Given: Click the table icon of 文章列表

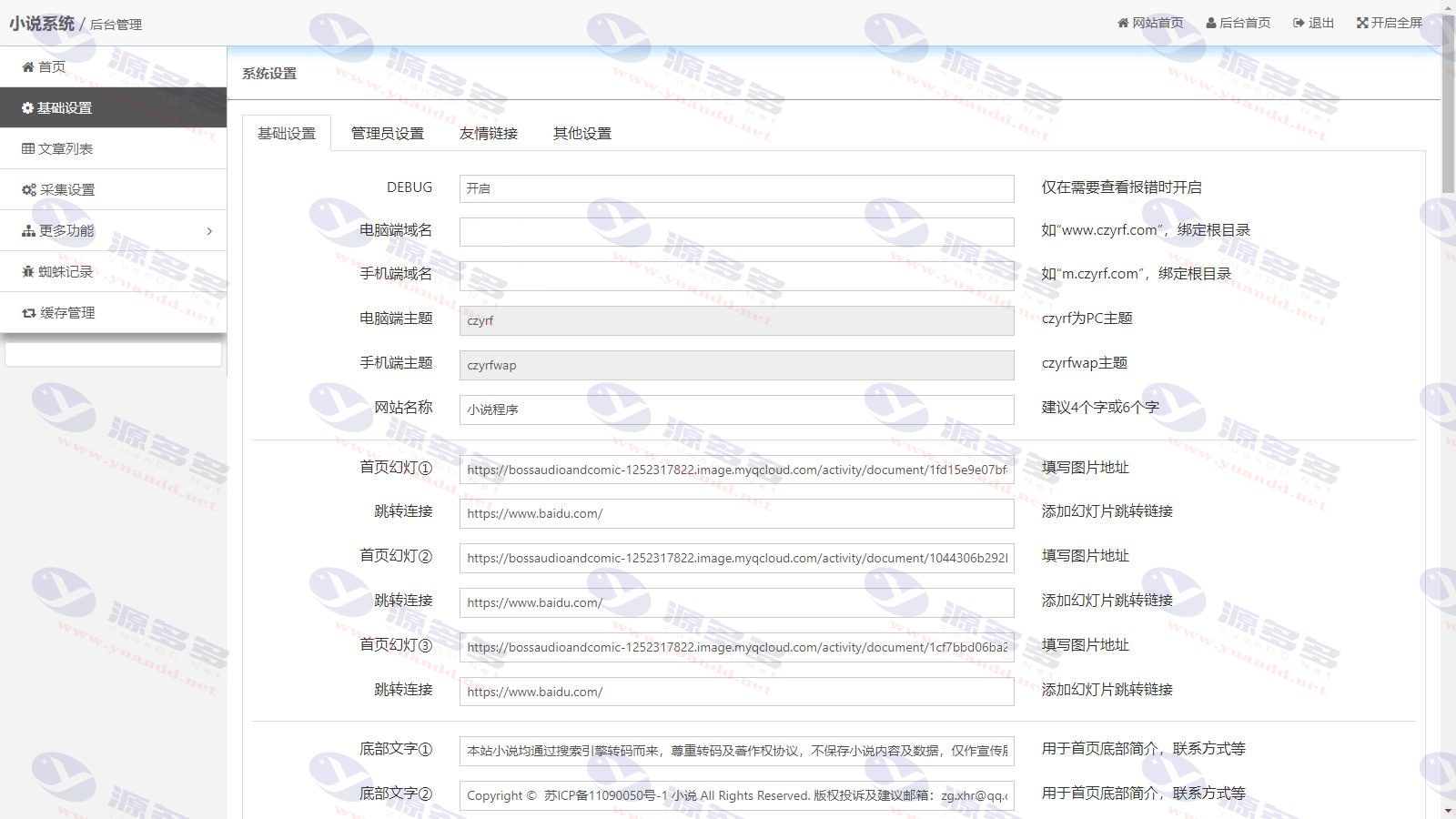Looking at the screenshot, I should click(x=28, y=148).
